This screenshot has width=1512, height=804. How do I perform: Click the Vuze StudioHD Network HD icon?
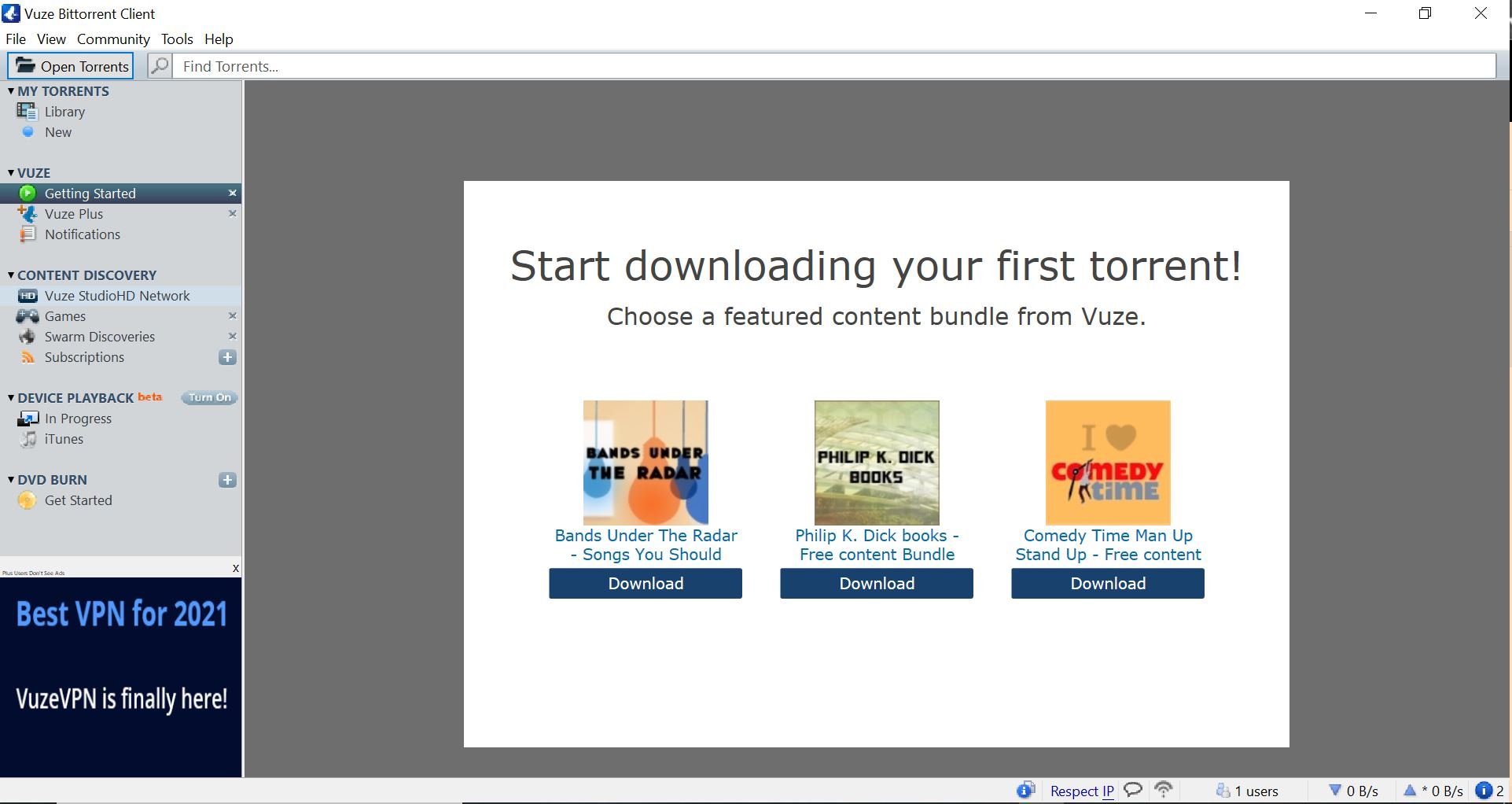click(x=28, y=296)
